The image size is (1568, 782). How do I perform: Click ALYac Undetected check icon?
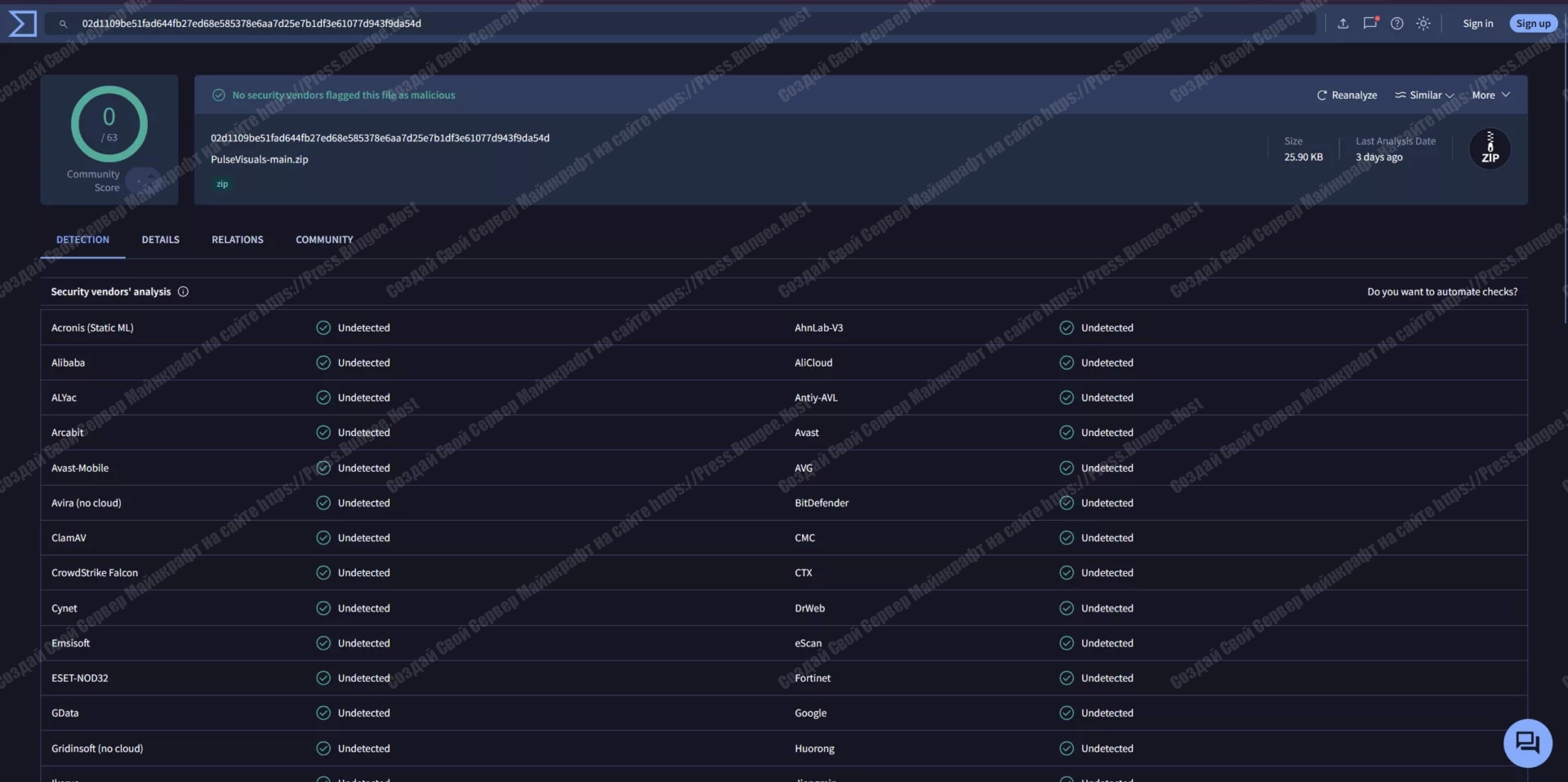(x=323, y=398)
